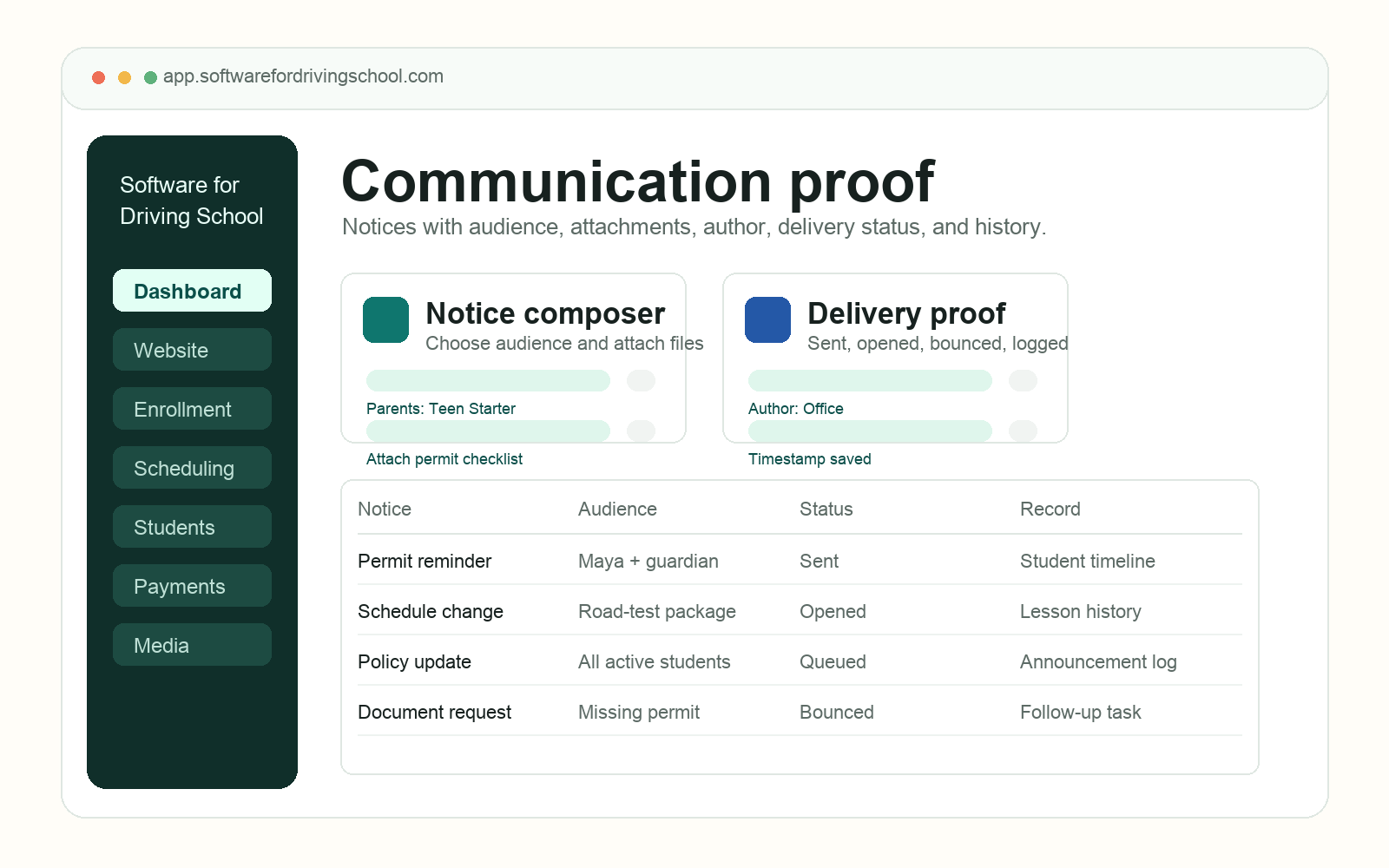Click the Status column header
Image resolution: width=1389 pixels, height=868 pixels.
[826, 510]
